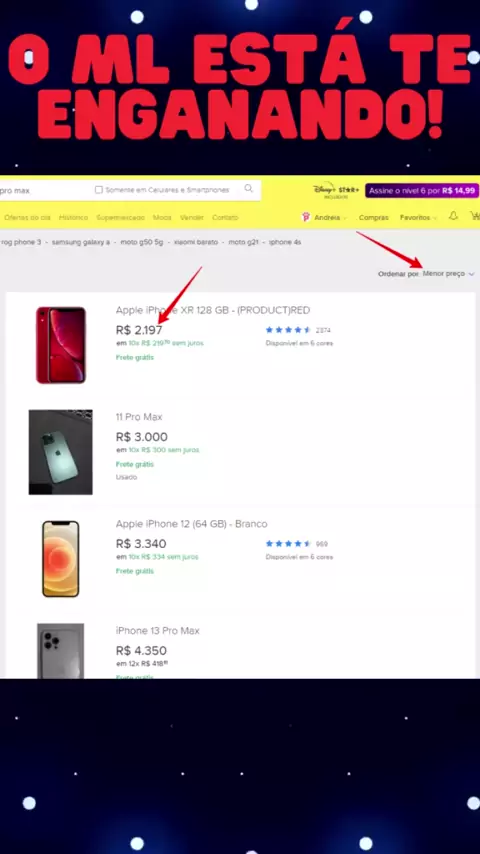Viewport: 480px width, 854px height.
Task: Open the iPhone 13 Pro Max listing title
Action: (x=157, y=631)
